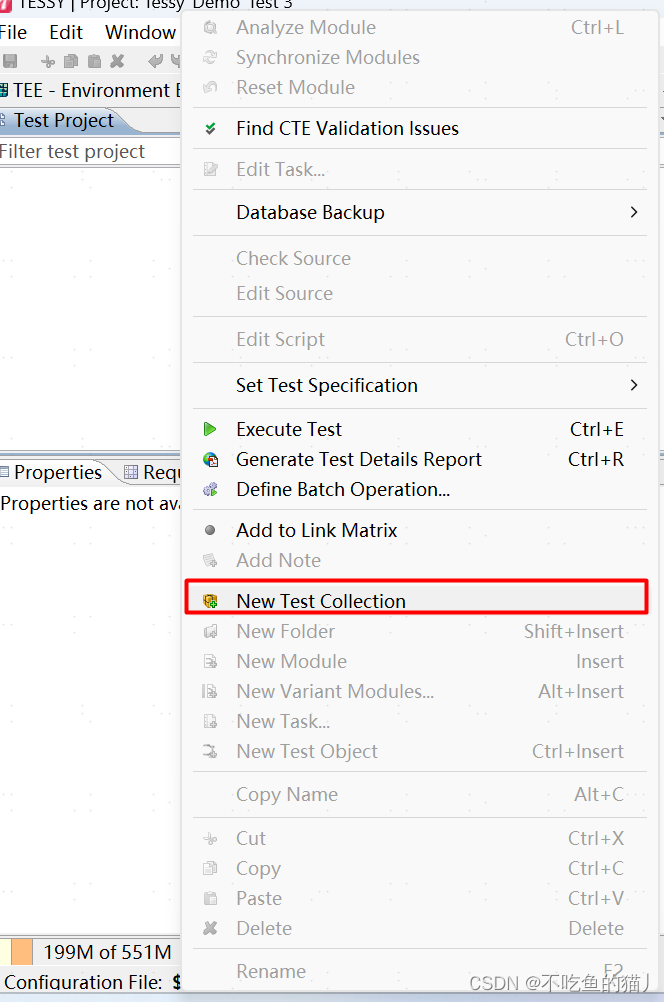Click the gray Add to Link Matrix dot

tap(210, 530)
